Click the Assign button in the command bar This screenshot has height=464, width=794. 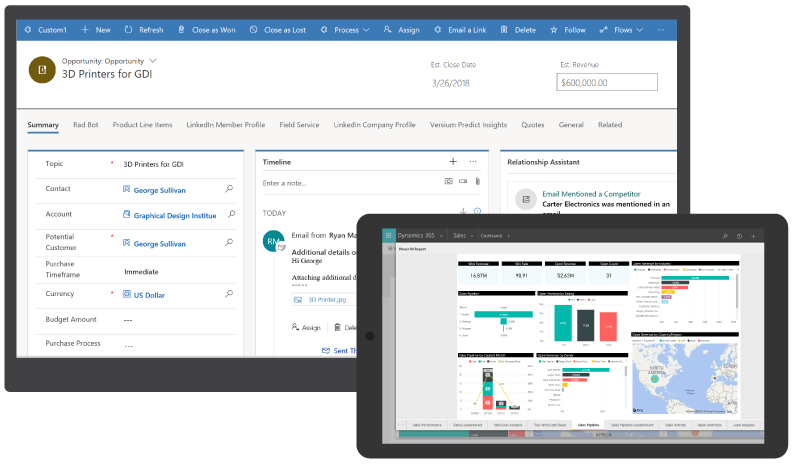pyautogui.click(x=402, y=30)
